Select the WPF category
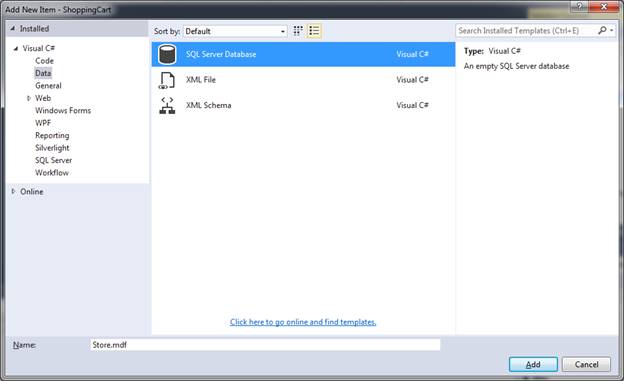Image resolution: width=624 pixels, height=381 pixels. (x=43, y=123)
